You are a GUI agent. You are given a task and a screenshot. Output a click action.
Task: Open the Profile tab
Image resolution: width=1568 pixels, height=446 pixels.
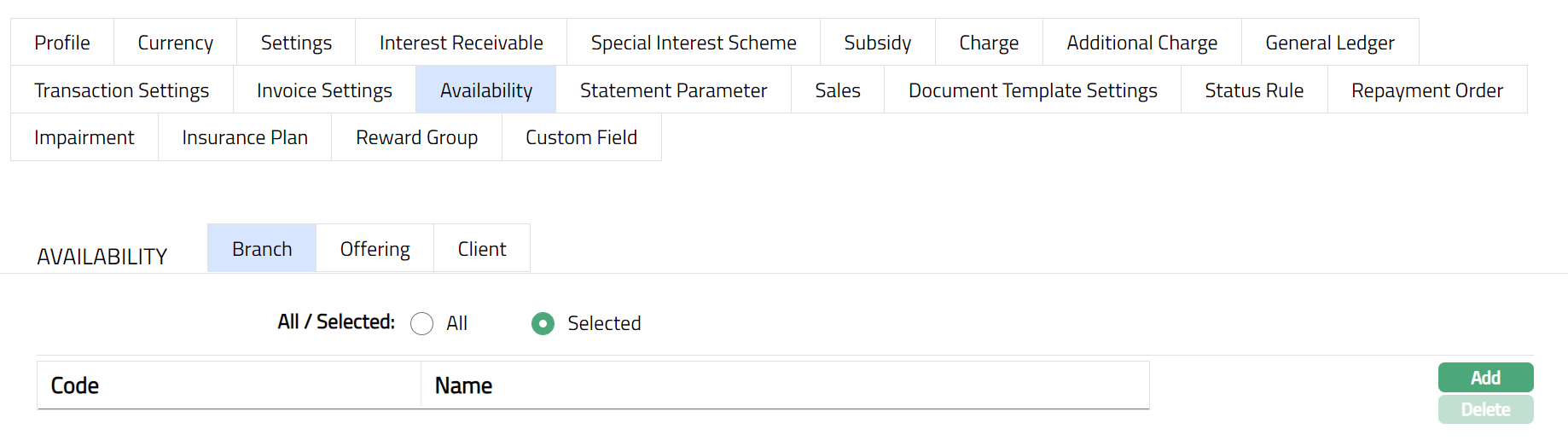pos(62,43)
